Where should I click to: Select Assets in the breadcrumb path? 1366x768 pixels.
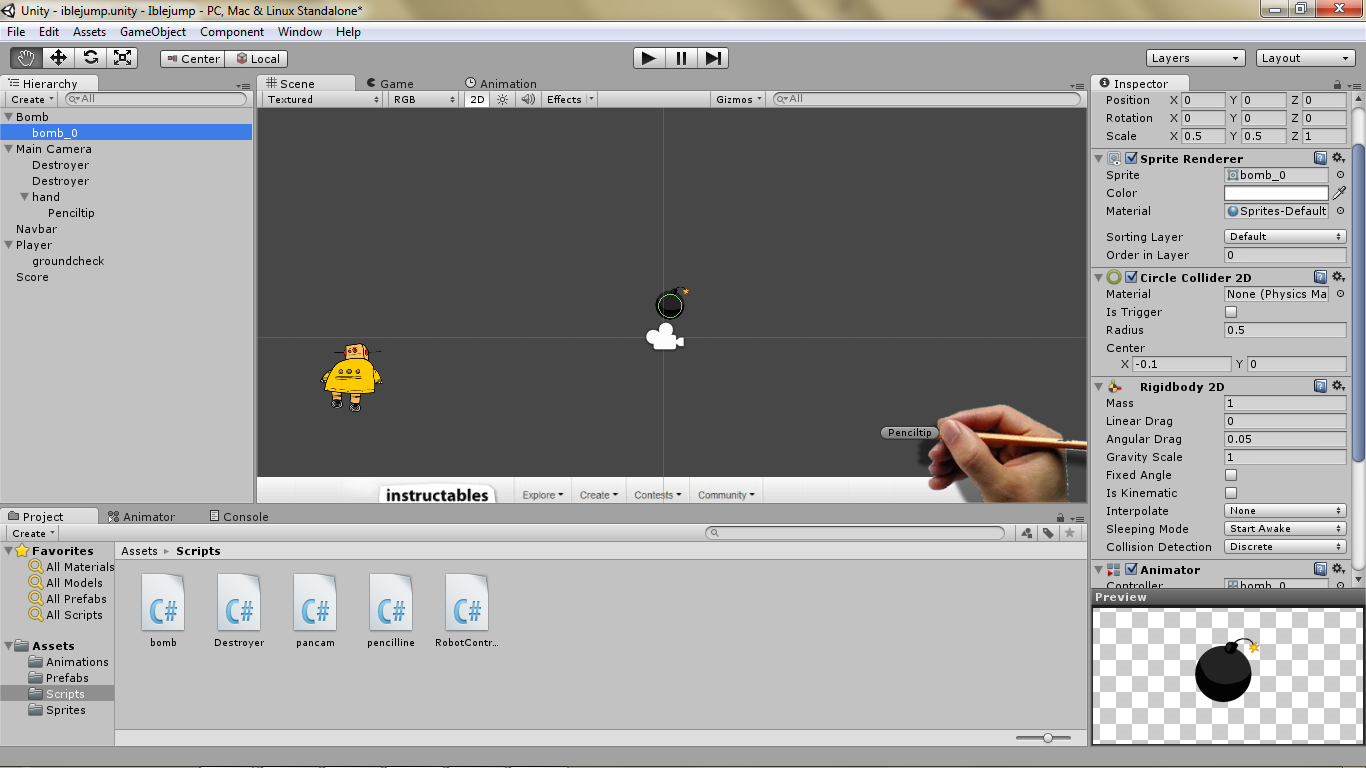tap(139, 551)
